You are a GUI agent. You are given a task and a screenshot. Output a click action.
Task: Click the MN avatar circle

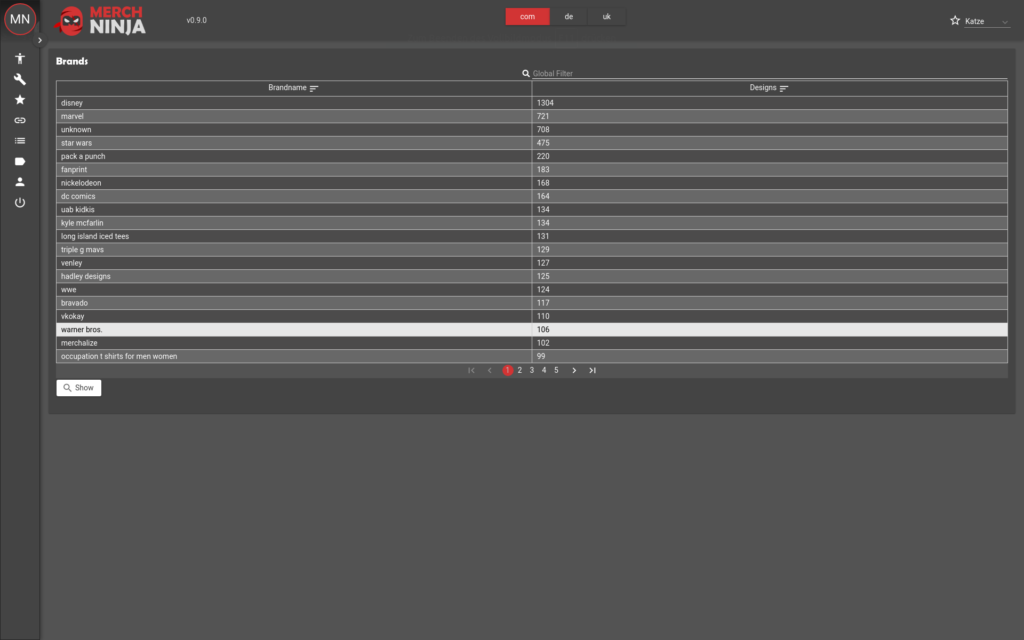(x=20, y=19)
